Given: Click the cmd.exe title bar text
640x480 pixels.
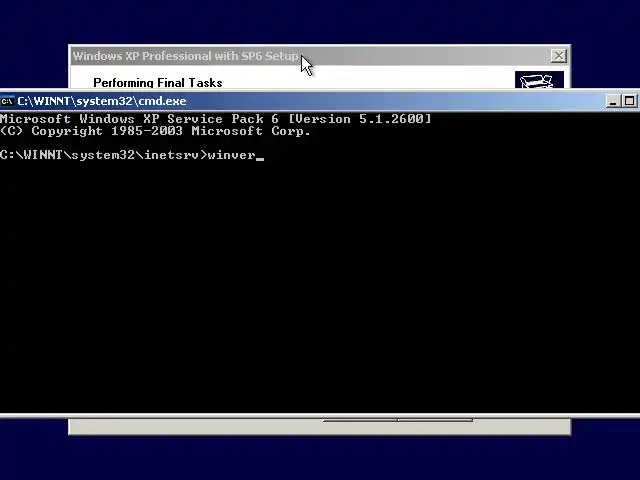Looking at the screenshot, I should click(x=102, y=101).
